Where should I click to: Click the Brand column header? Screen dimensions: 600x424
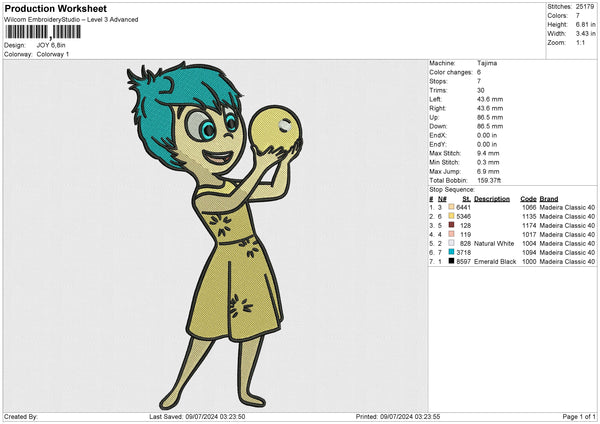point(549,199)
